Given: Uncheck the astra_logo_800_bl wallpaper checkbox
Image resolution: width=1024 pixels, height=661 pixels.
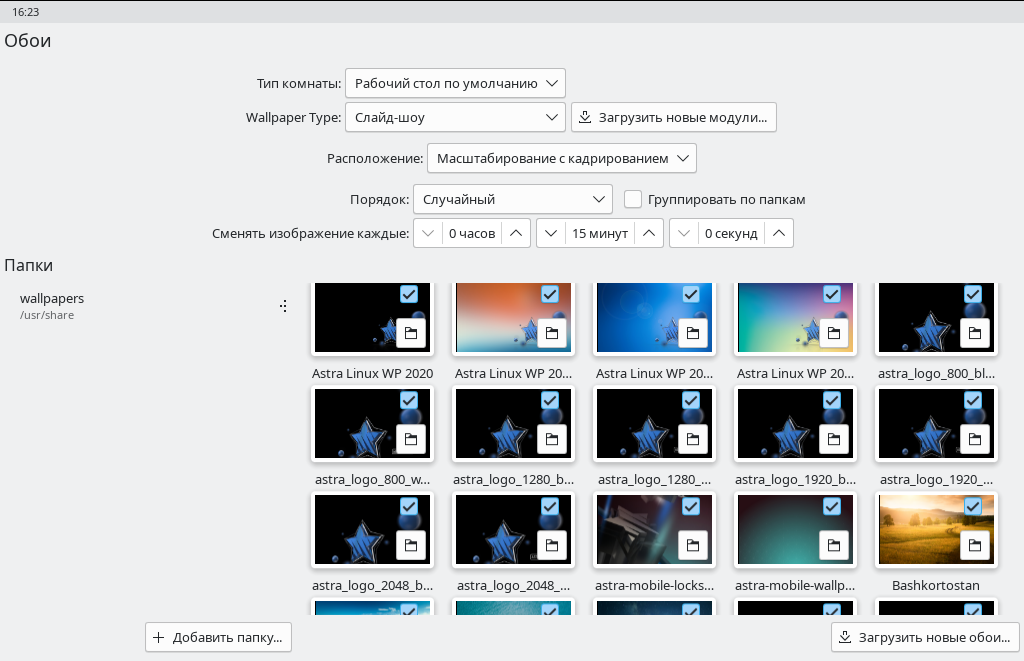Looking at the screenshot, I should (x=973, y=294).
